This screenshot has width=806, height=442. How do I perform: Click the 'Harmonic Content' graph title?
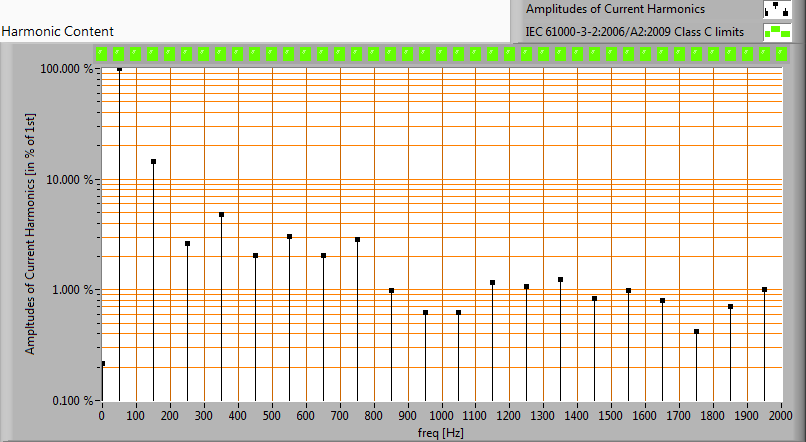(x=58, y=32)
